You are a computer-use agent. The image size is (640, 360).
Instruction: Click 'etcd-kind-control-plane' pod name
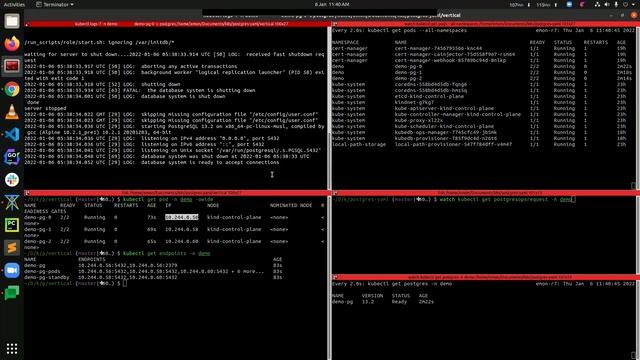point(429,96)
